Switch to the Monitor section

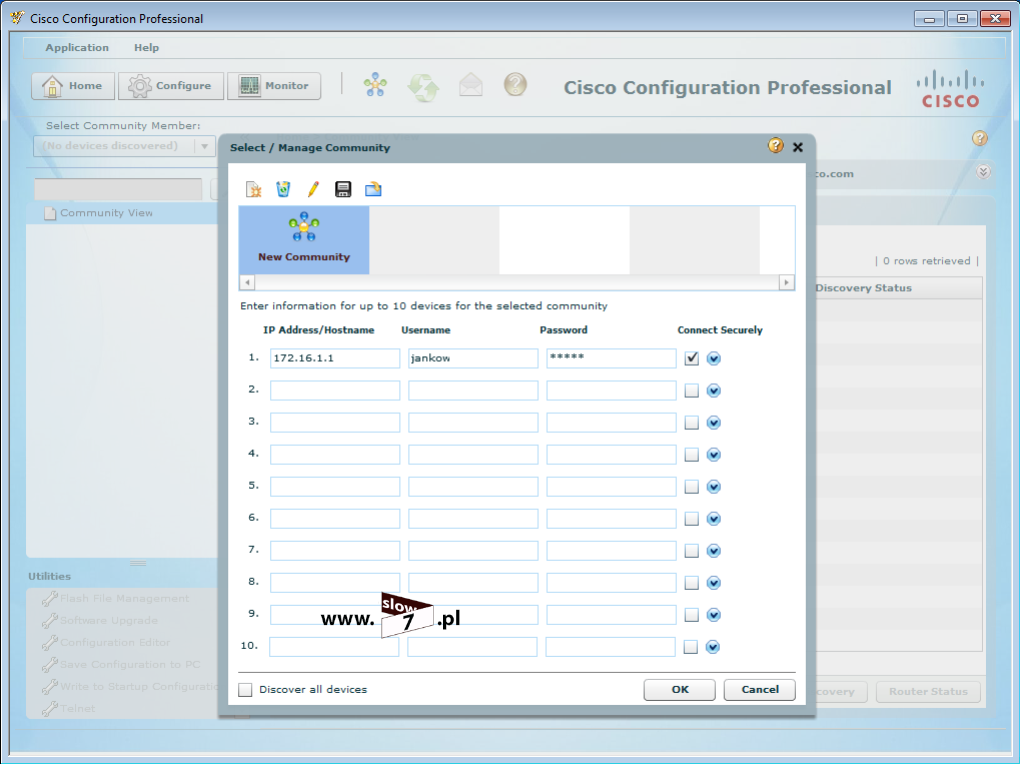pos(274,86)
